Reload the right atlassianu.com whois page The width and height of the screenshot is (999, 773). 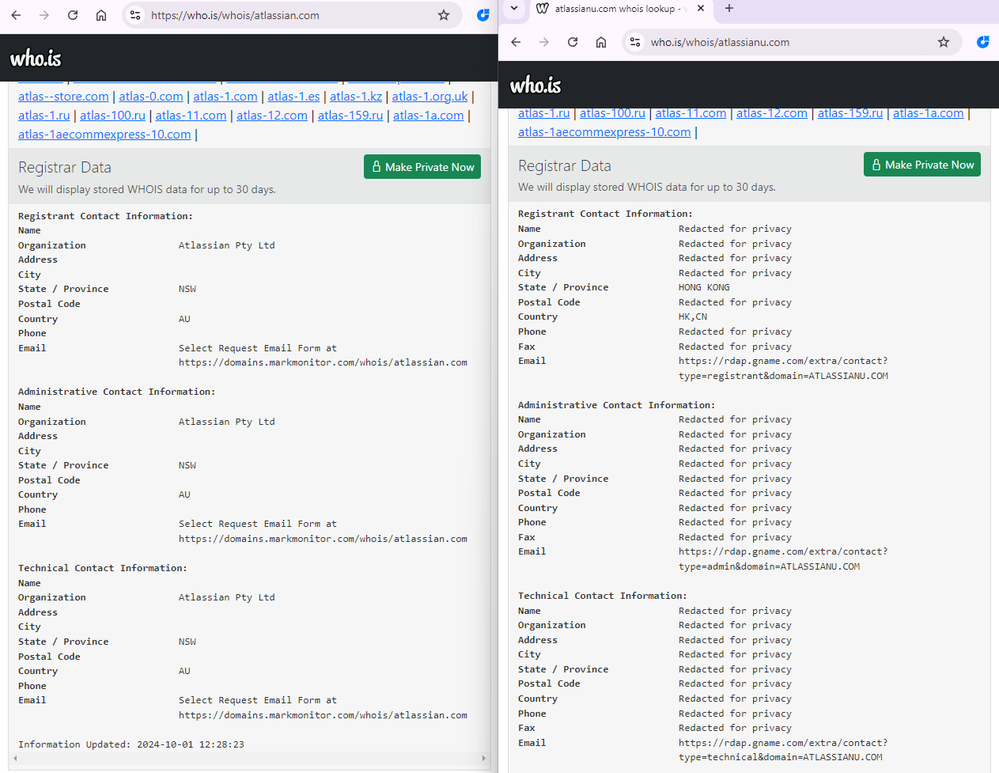(x=573, y=42)
